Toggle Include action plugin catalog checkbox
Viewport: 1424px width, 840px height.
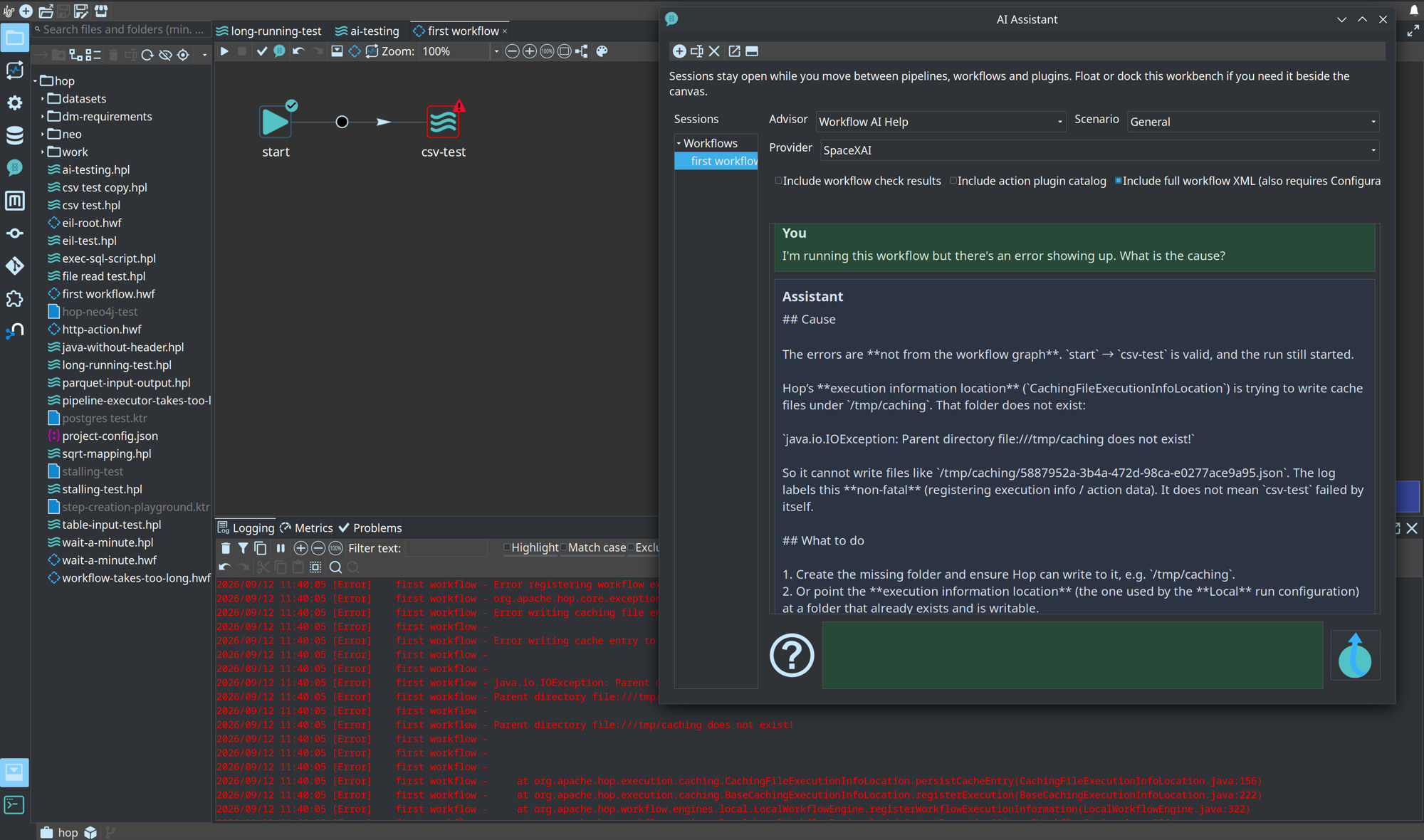[x=953, y=181]
